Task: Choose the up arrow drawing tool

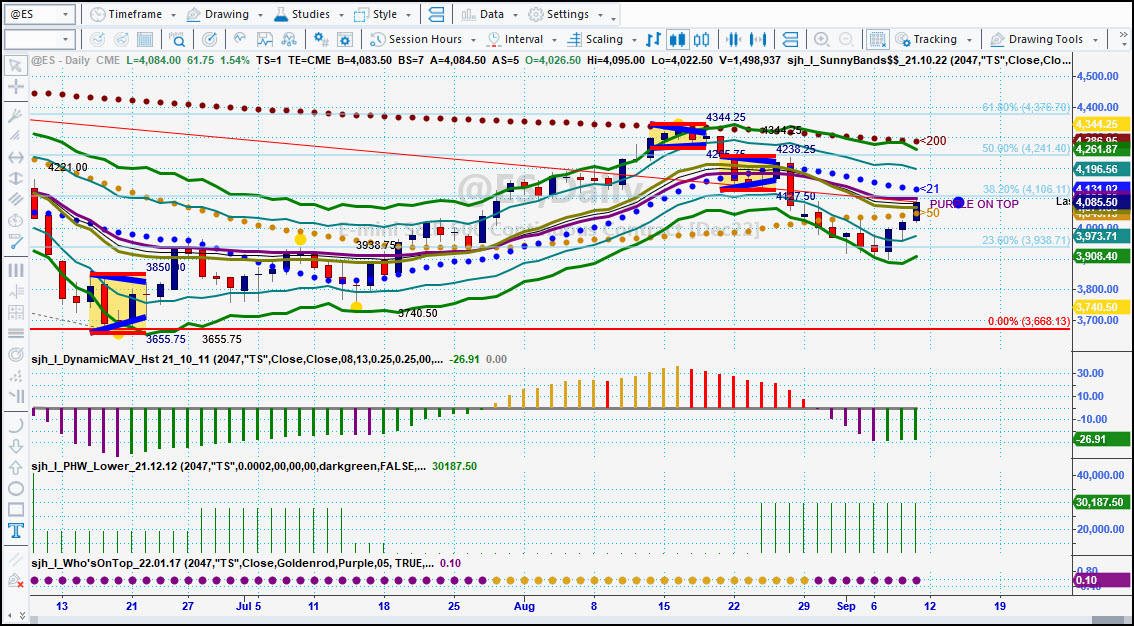Action: coord(15,467)
